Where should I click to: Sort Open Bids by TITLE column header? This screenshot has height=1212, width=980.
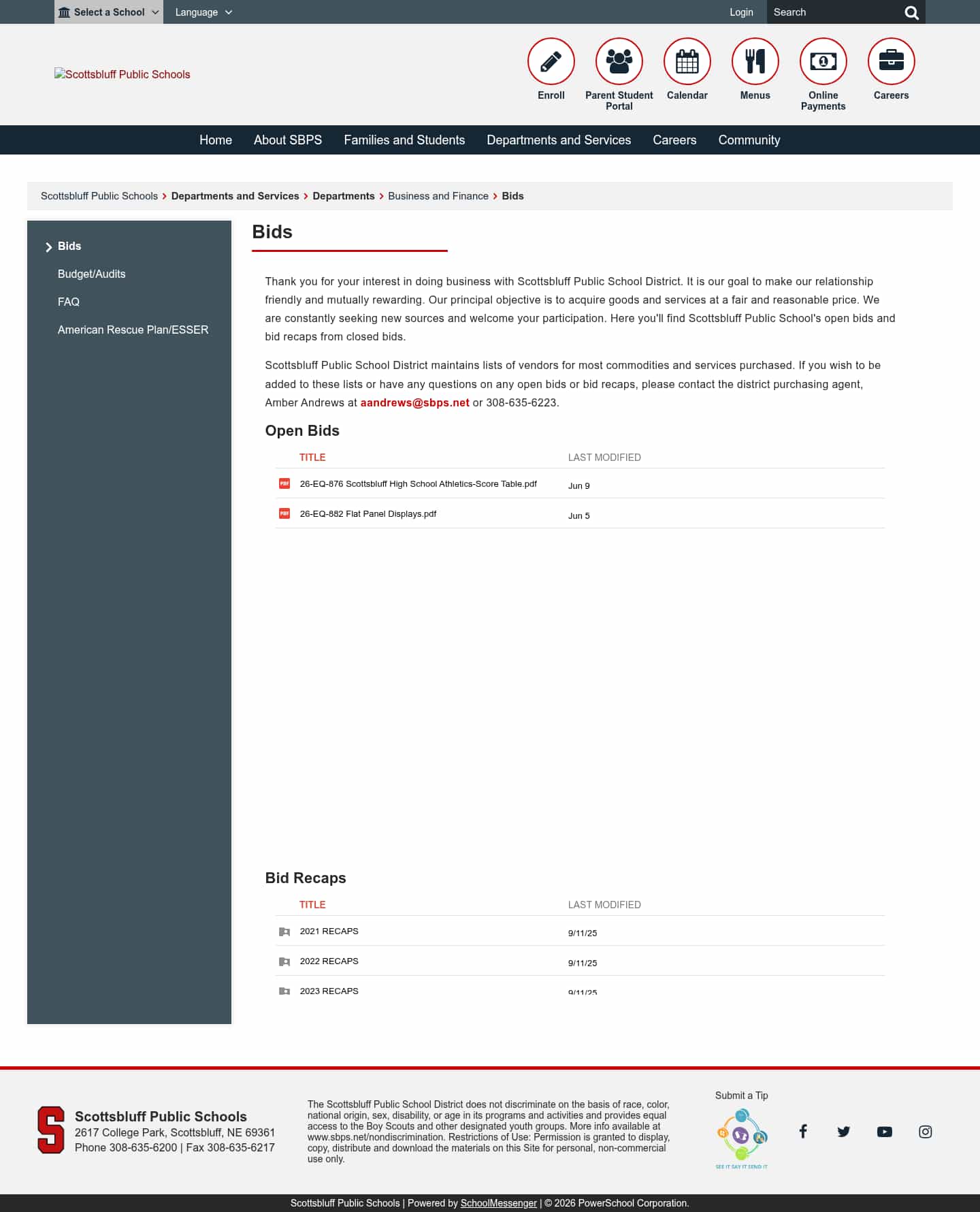[x=312, y=458]
